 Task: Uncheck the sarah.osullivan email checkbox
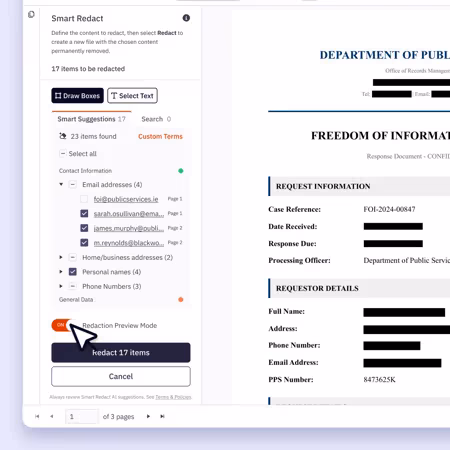pyautogui.click(x=84, y=213)
